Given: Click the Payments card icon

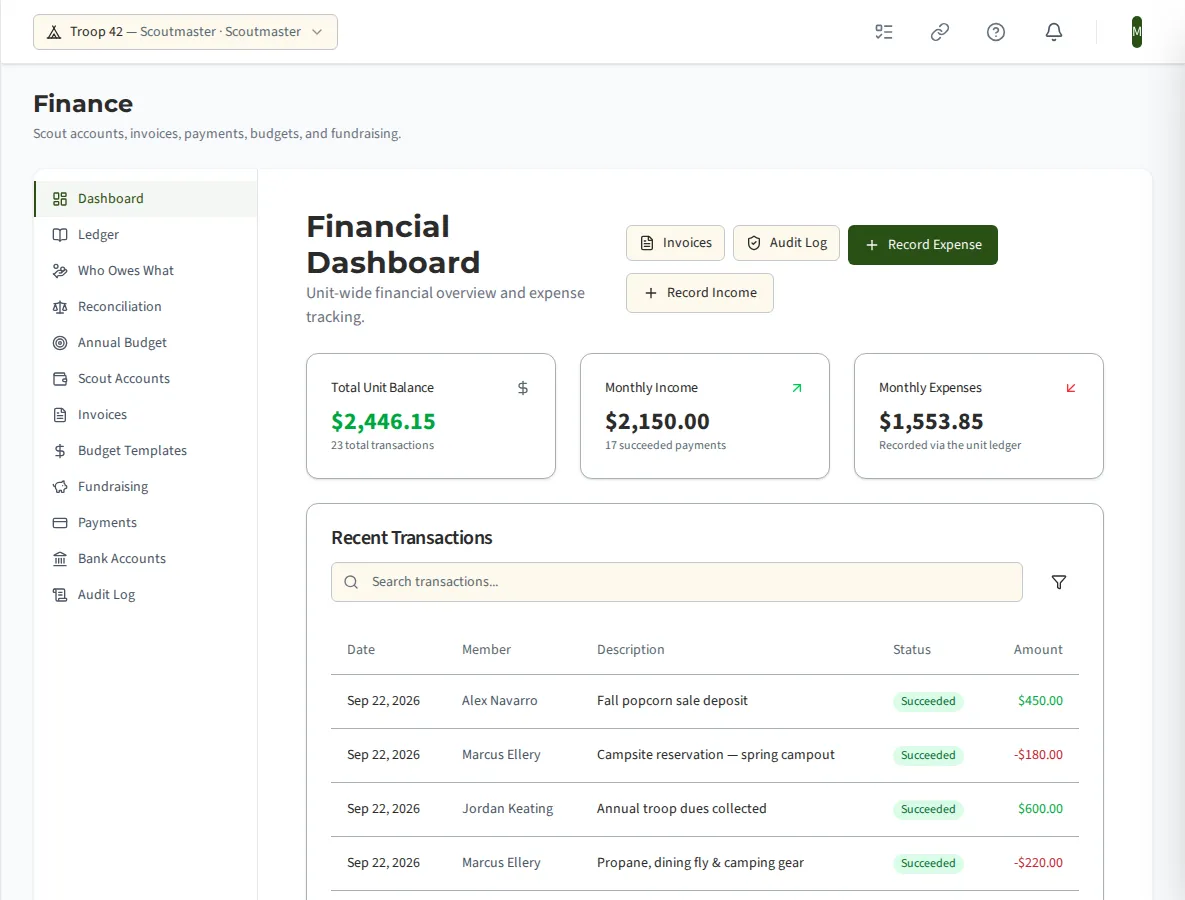Looking at the screenshot, I should click(x=60, y=523).
